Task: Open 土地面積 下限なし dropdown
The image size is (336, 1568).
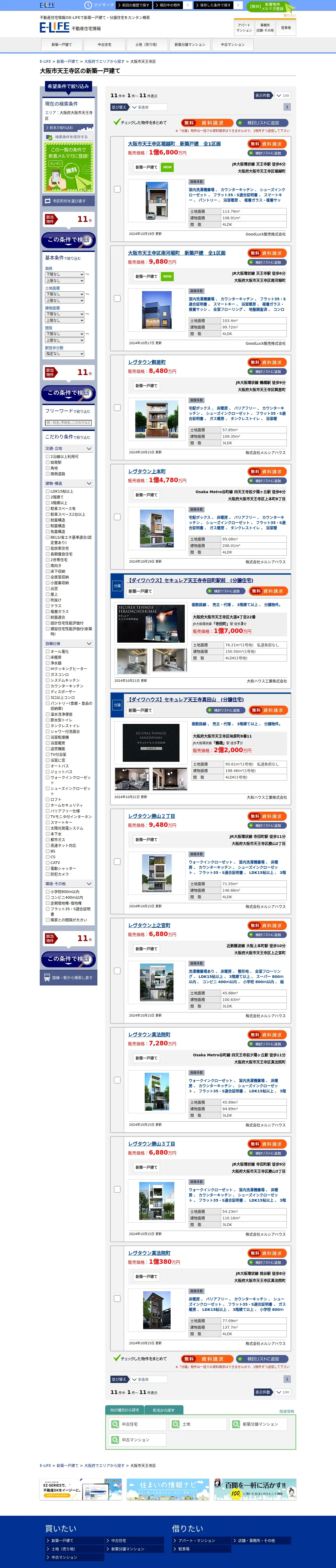Action: [64, 294]
